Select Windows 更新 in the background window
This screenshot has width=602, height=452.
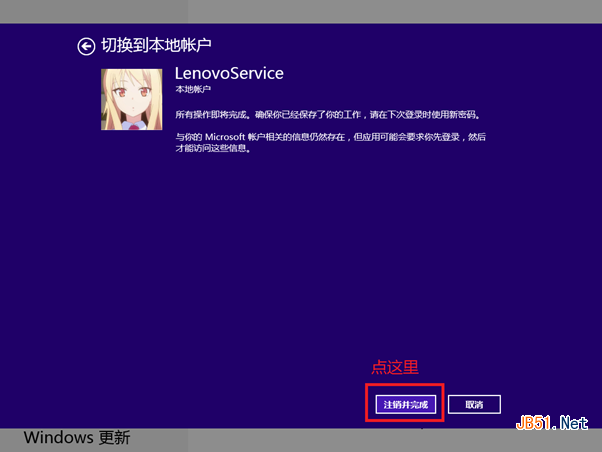tap(77, 437)
